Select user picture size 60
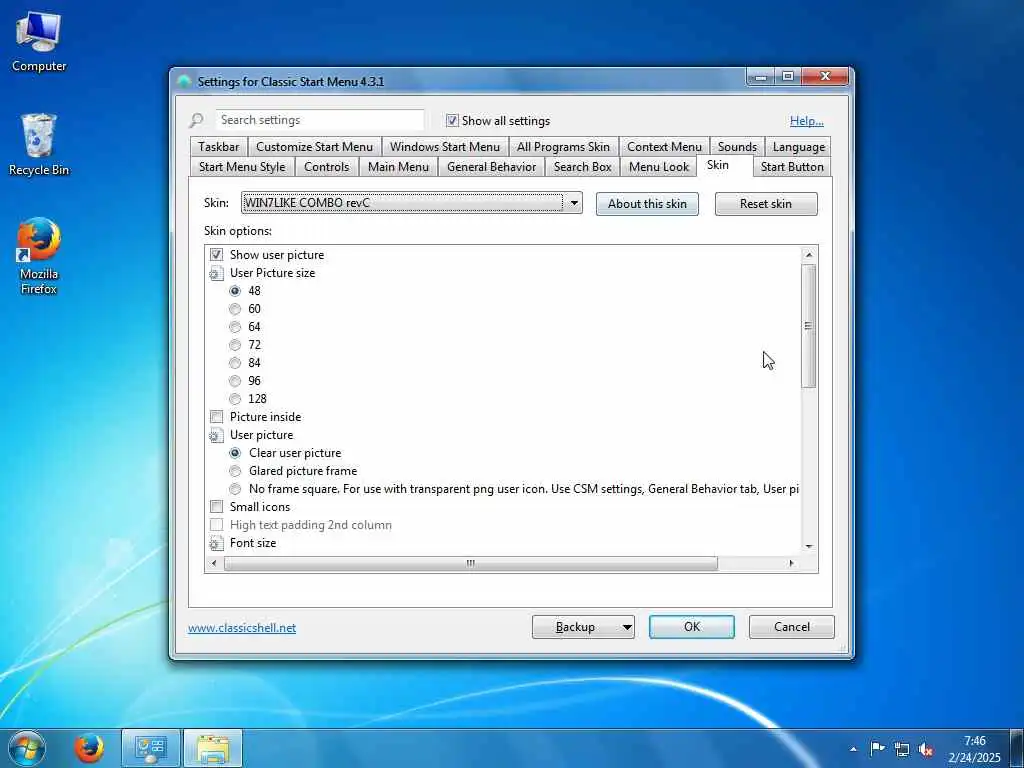 coord(235,309)
